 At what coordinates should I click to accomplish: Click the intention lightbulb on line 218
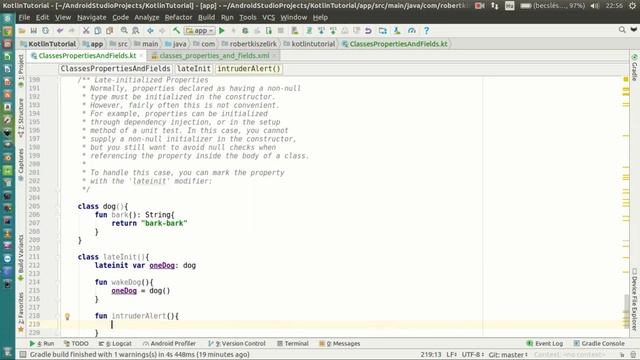coord(67,316)
